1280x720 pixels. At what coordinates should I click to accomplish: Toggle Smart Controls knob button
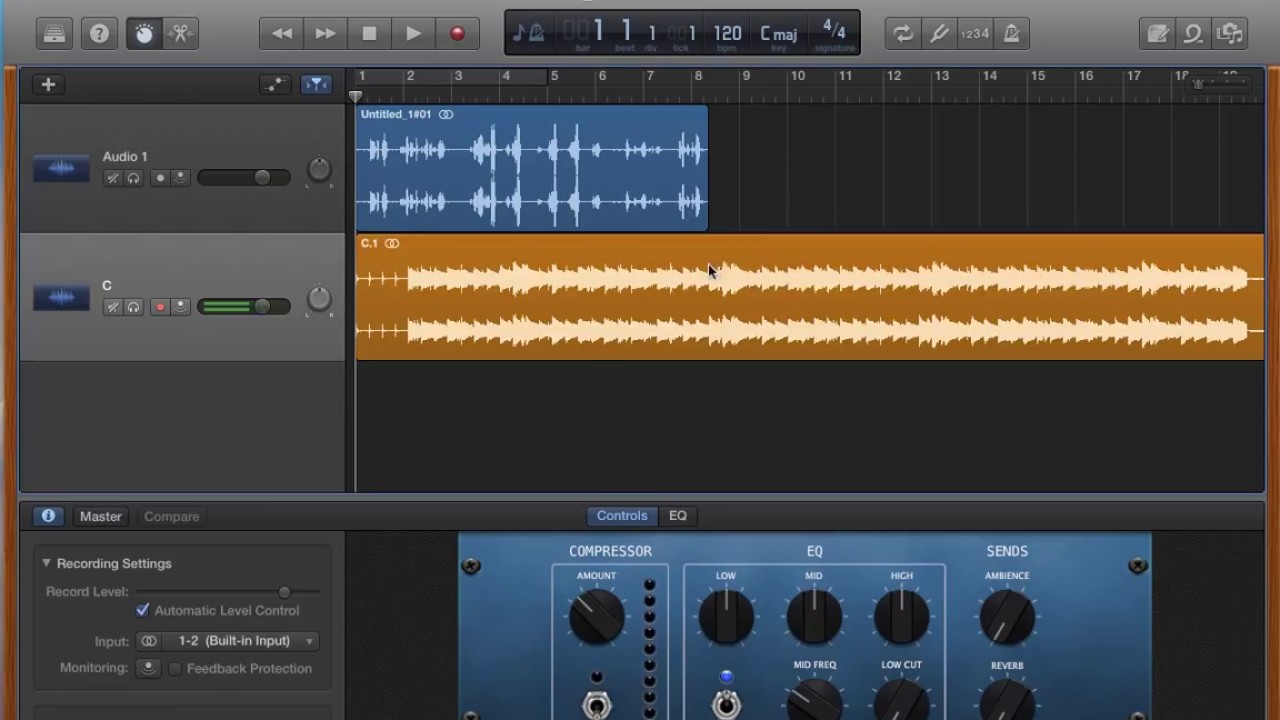[x=144, y=34]
